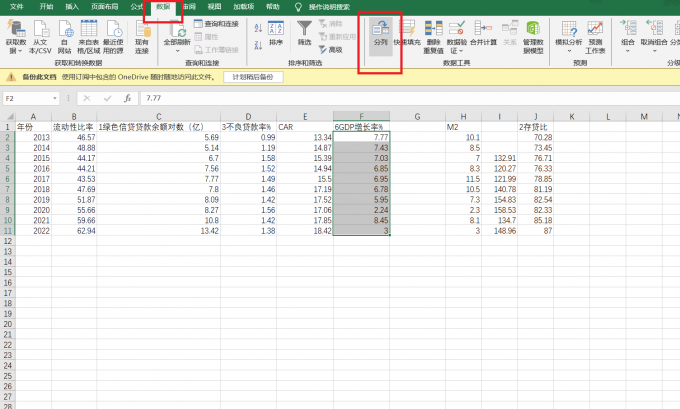Select row 11 header
The image size is (680, 409).
click(x=8, y=231)
